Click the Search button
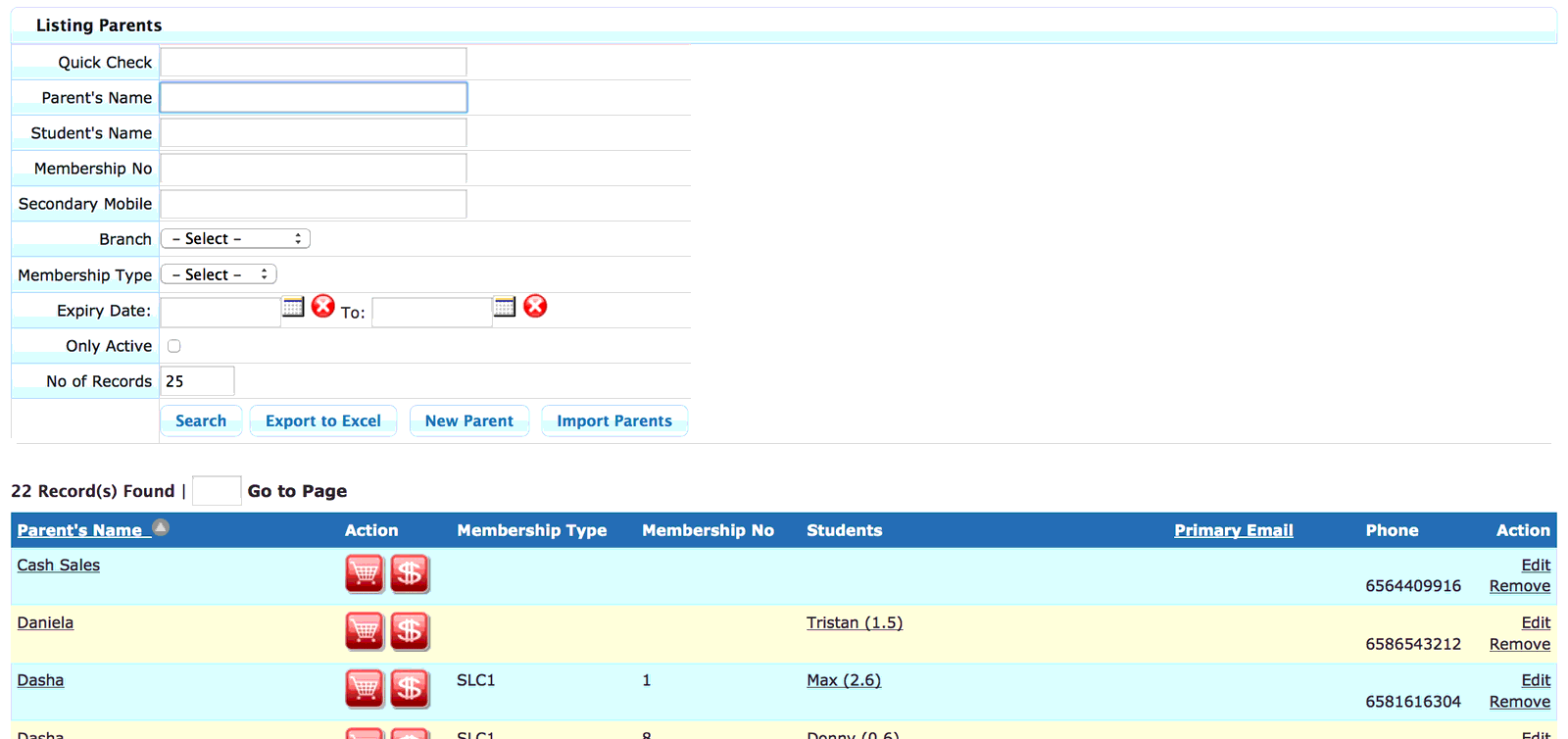Image resolution: width=1568 pixels, height=739 pixels. 201,420
